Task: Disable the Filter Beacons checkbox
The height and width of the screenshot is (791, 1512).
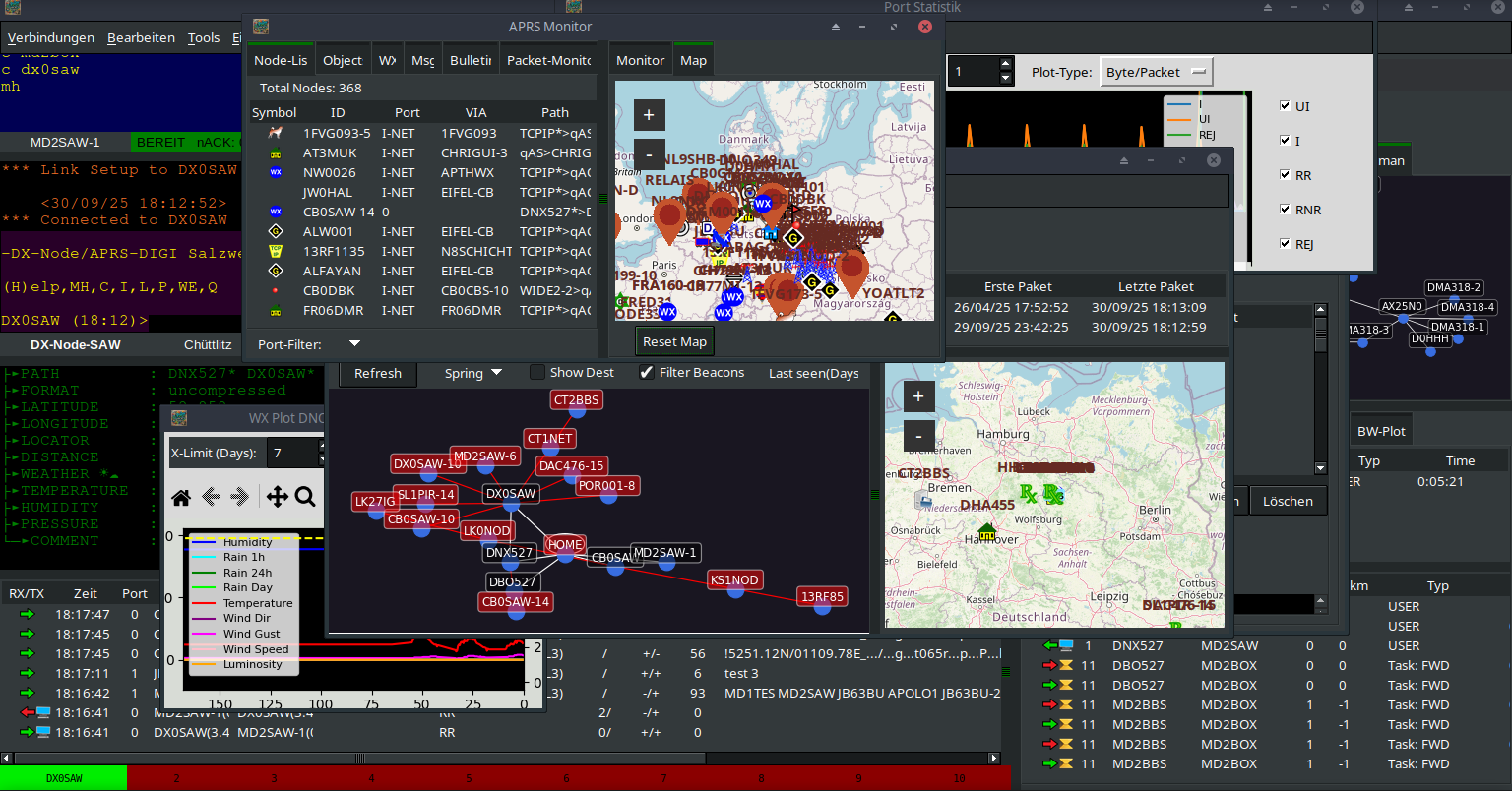Action: [x=647, y=372]
